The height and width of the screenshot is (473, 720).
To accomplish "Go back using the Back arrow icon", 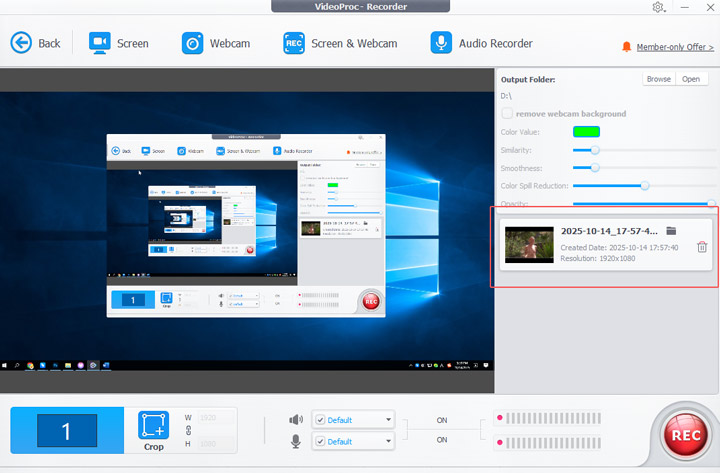I will pyautogui.click(x=21, y=43).
